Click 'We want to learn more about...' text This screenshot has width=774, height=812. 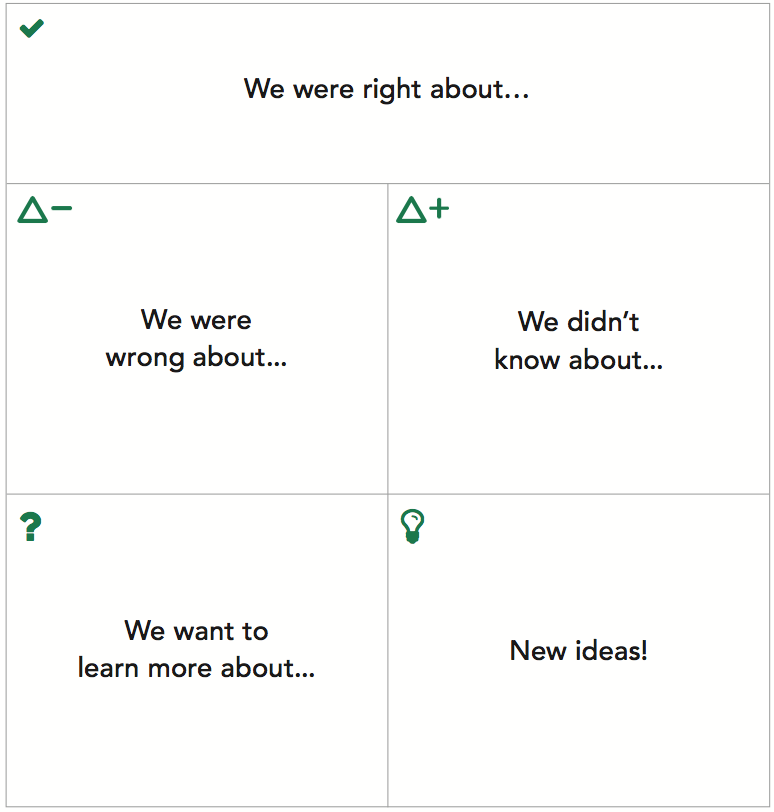[196, 649]
